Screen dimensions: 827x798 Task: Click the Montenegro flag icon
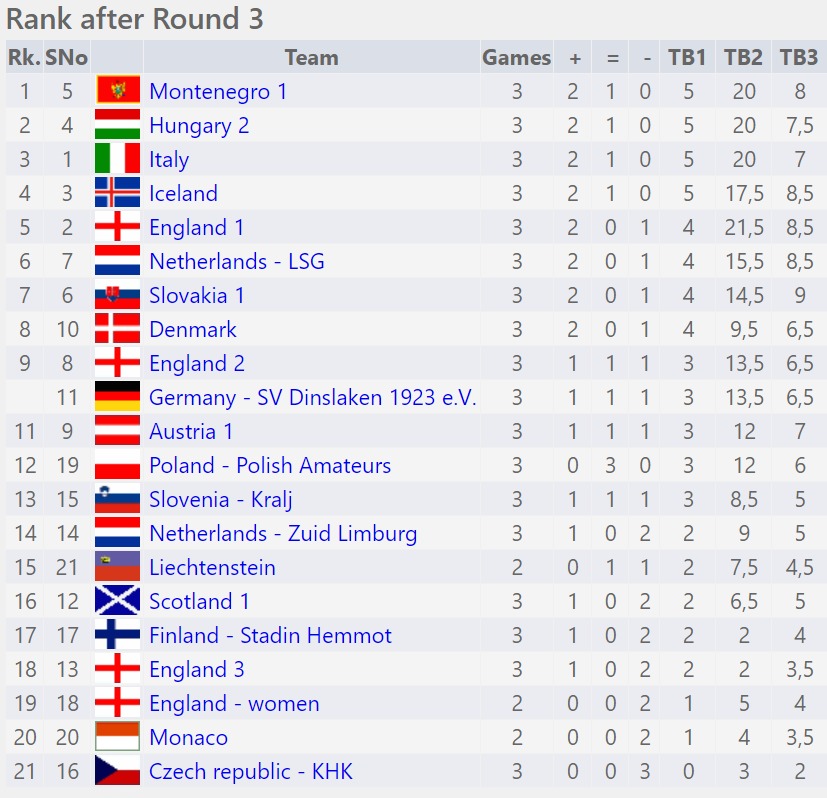click(117, 92)
